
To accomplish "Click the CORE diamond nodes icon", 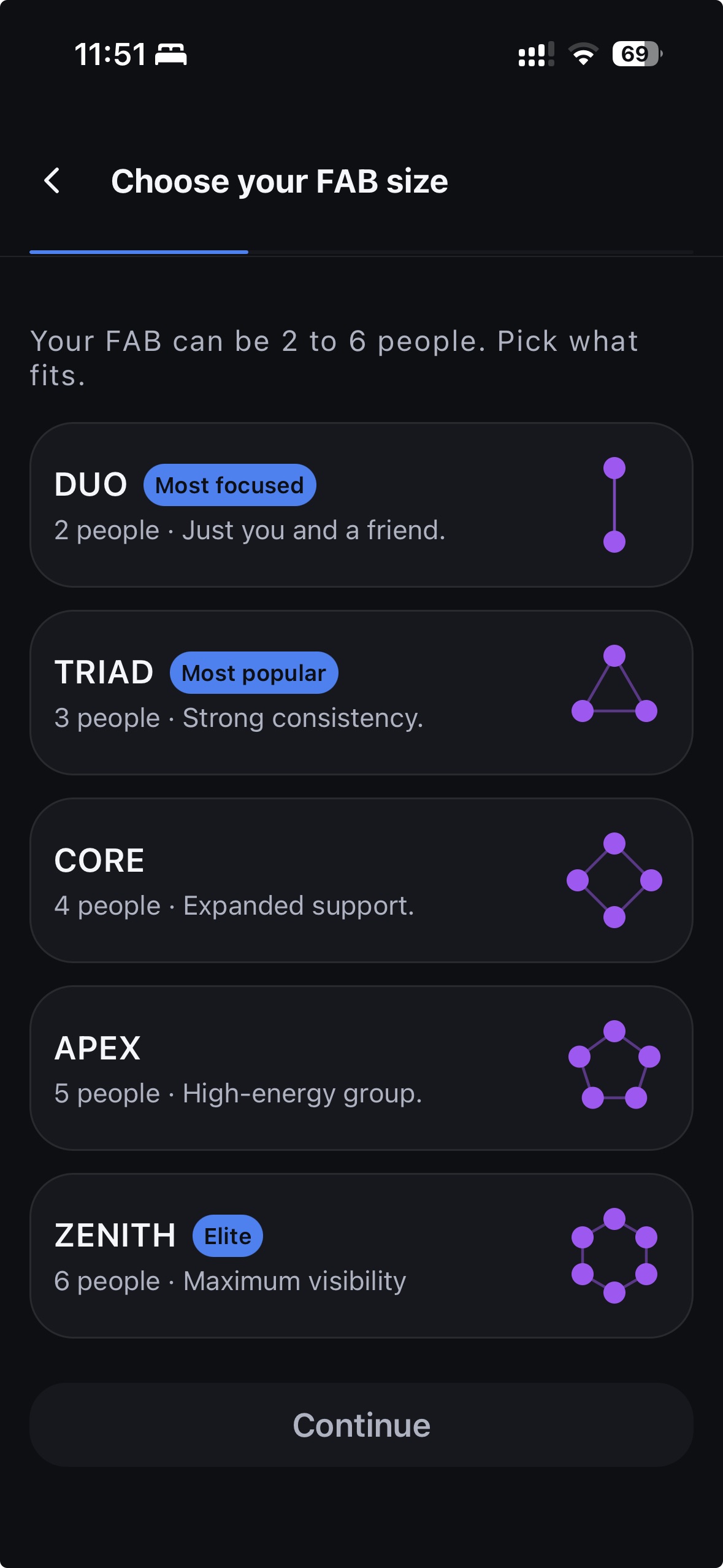I will coord(614,880).
